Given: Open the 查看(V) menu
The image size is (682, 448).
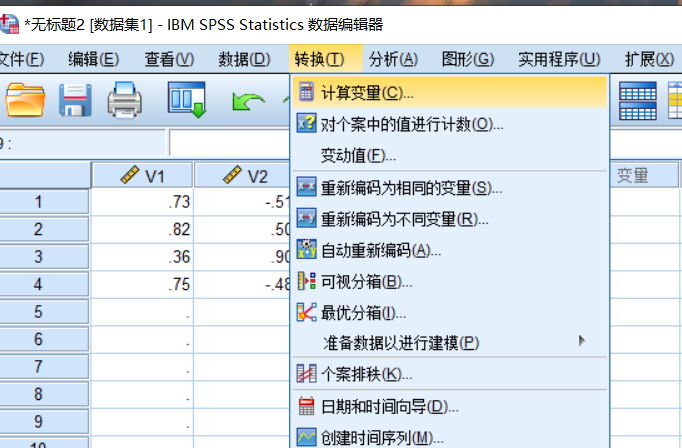Looking at the screenshot, I should click(169, 59).
